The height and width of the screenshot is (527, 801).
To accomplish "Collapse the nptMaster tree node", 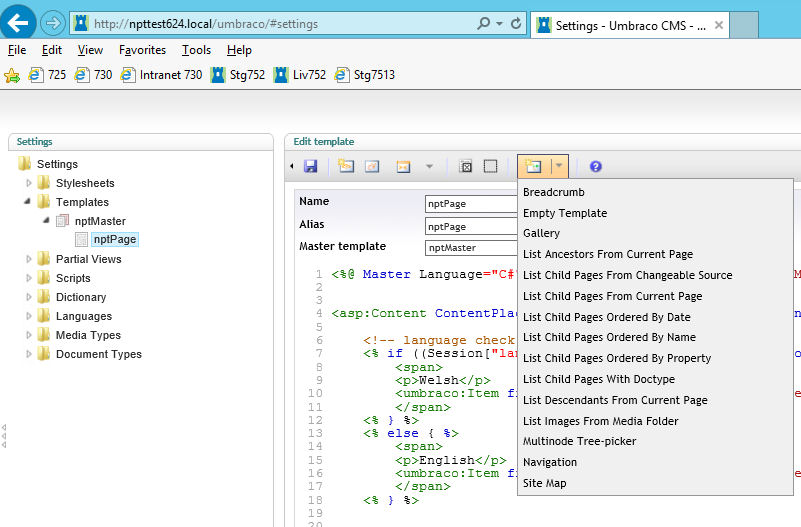I will pos(46,221).
